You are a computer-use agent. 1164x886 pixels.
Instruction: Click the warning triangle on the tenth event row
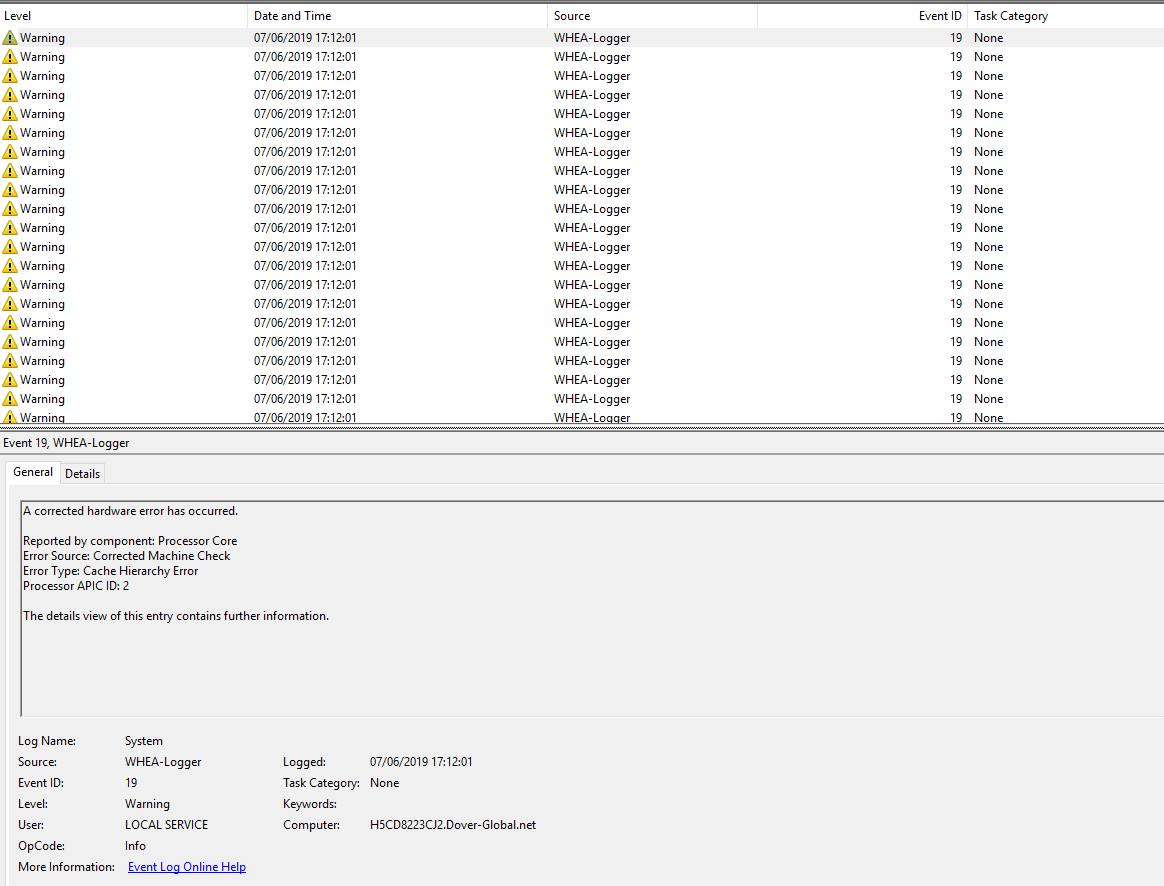9,208
